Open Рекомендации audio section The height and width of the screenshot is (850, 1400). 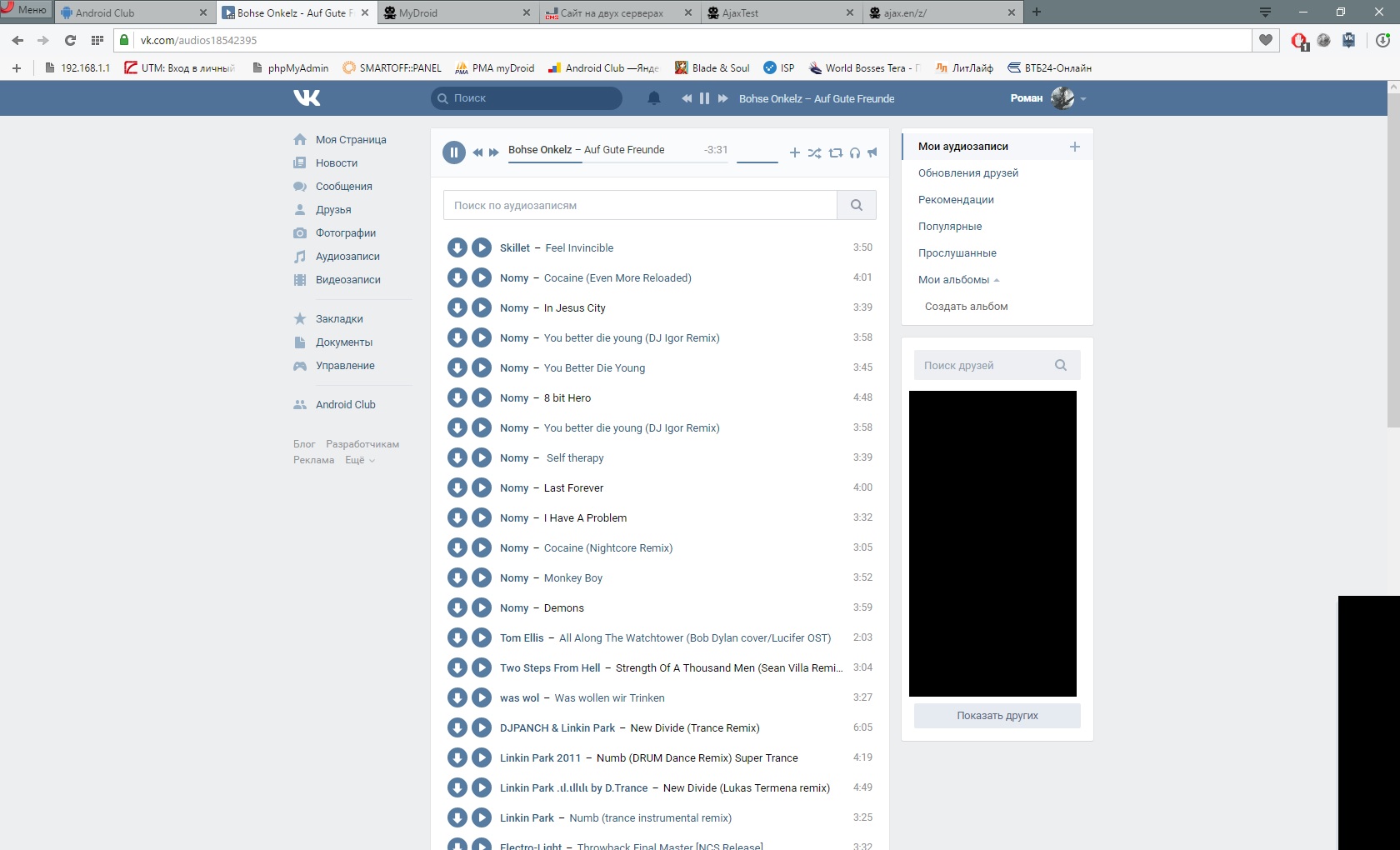[956, 200]
